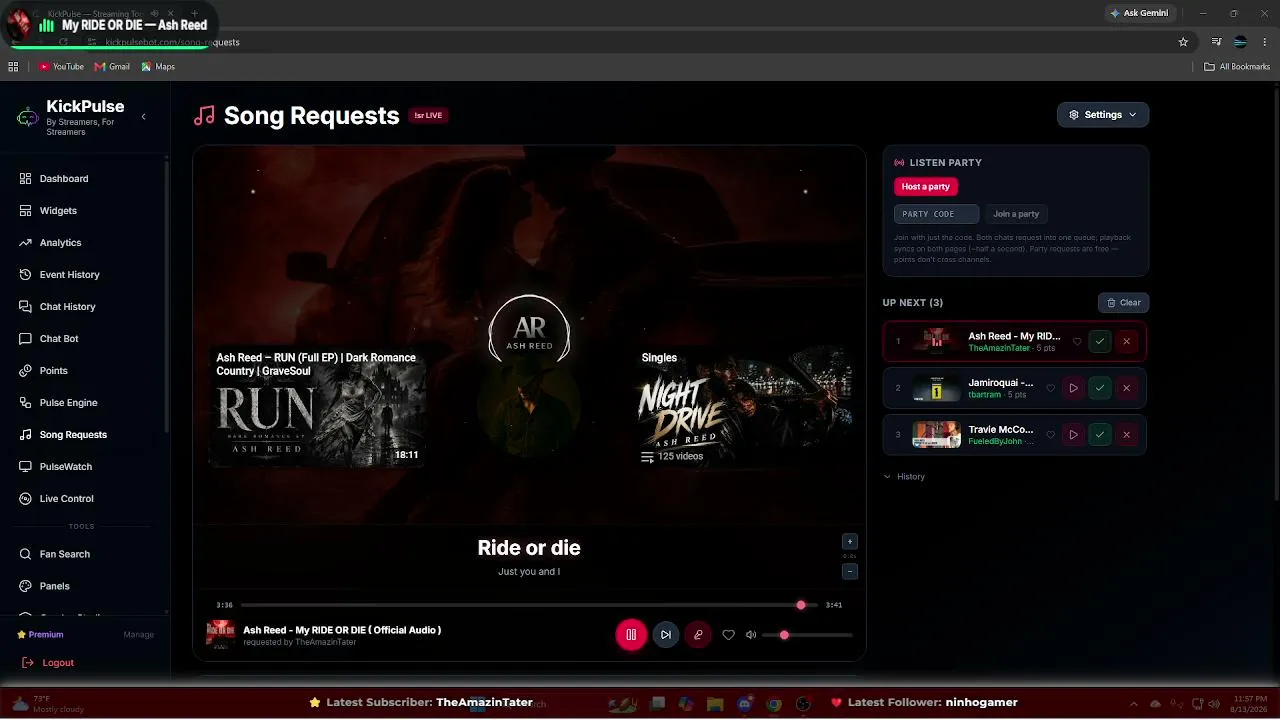Click the KickPulse logo icon
Screen dimensions: 1280x720
(x=28, y=117)
